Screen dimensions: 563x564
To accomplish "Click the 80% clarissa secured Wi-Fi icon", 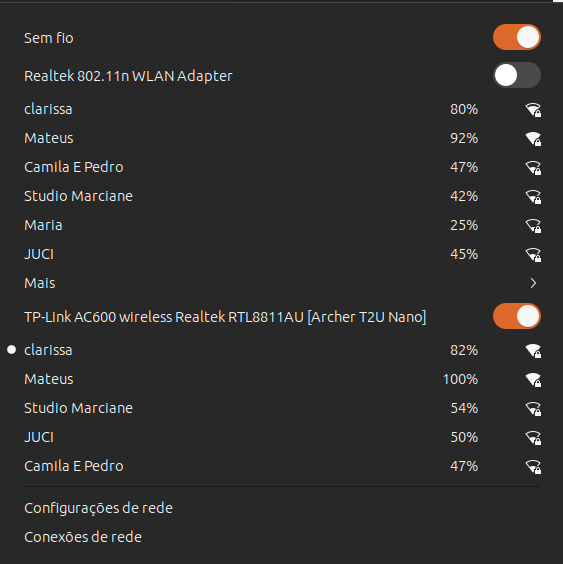I will pos(533,110).
